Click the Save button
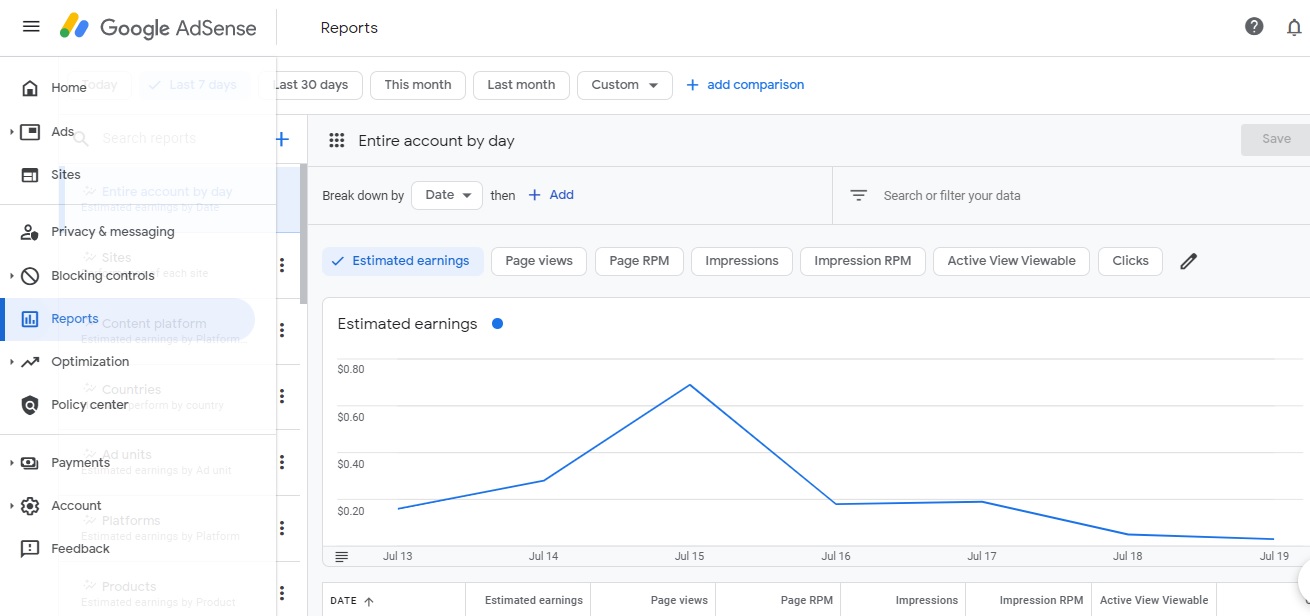 coord(1276,139)
